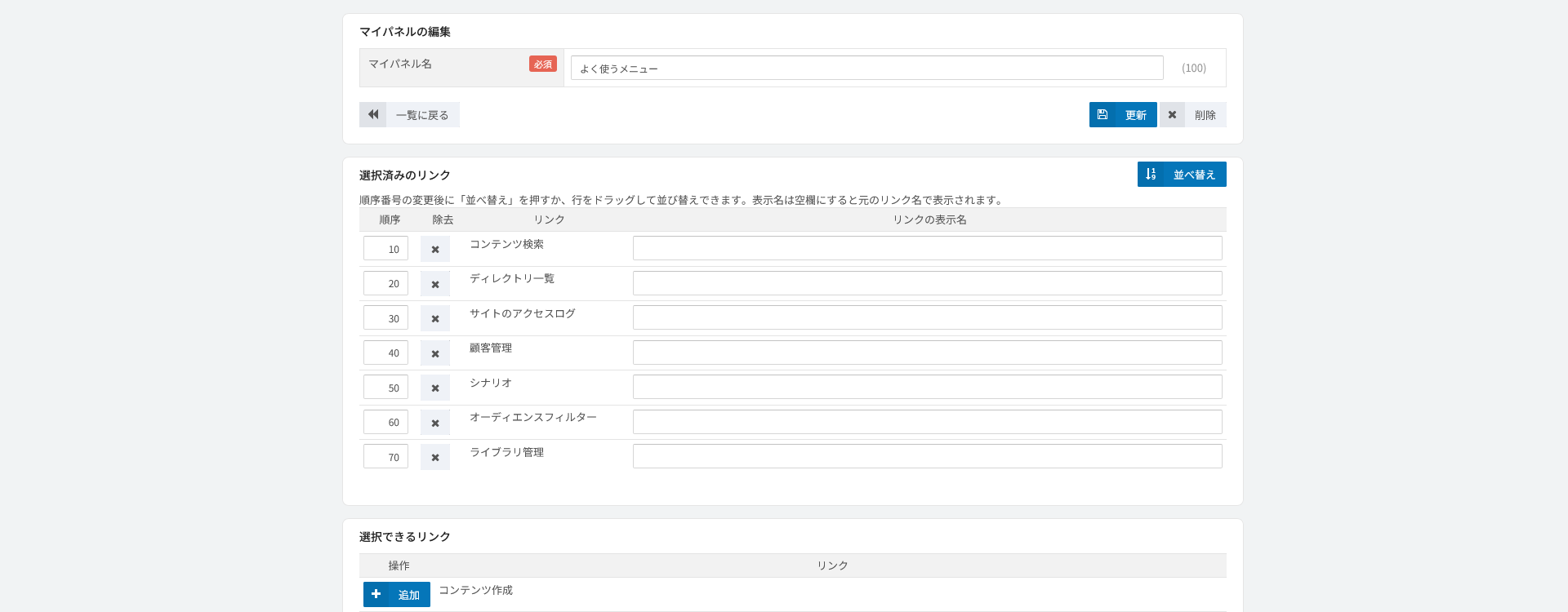Click display name field for ライブラリ管理
1568x612 pixels.
click(x=928, y=456)
